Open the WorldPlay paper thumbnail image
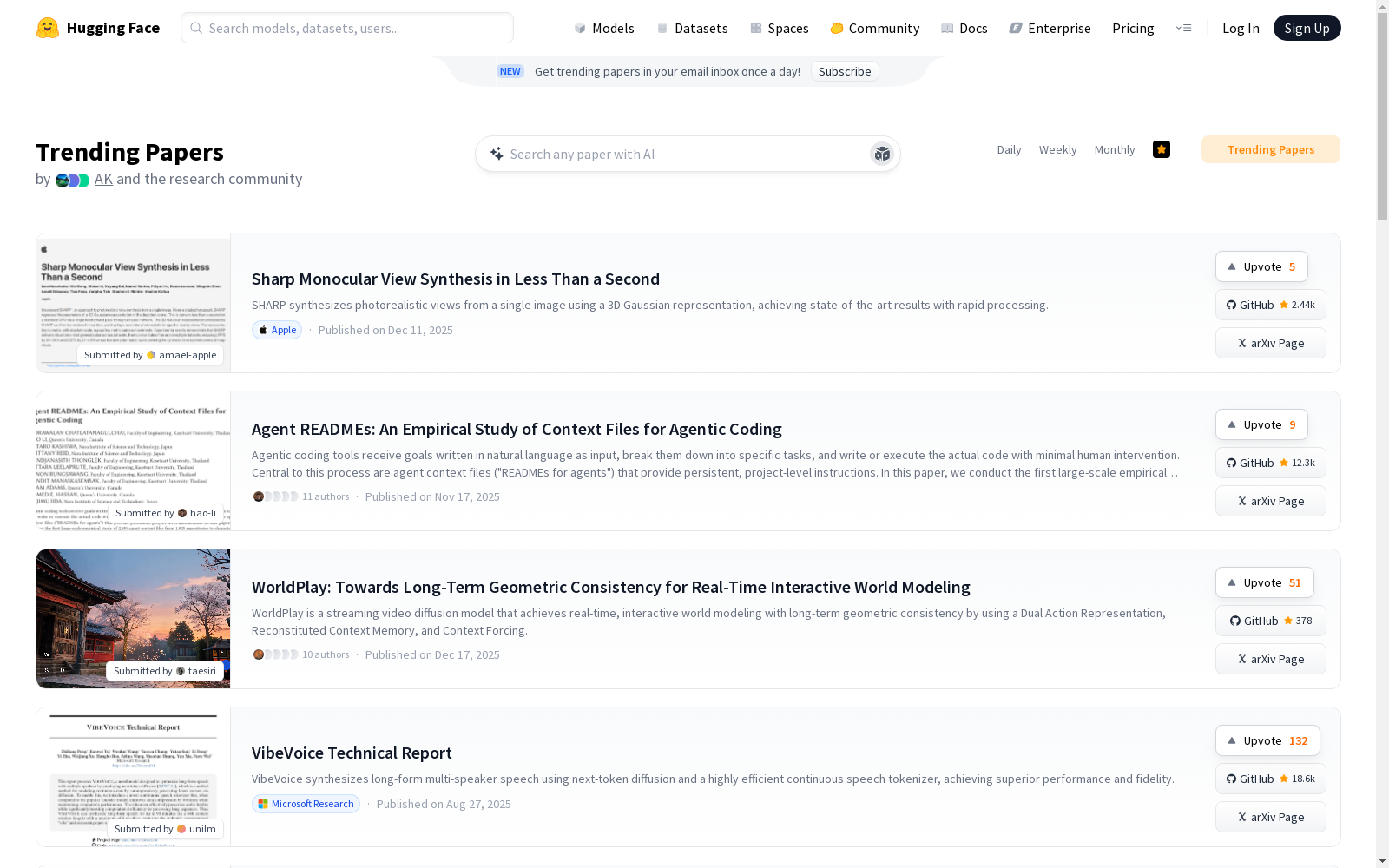The image size is (1389, 868). (133, 618)
